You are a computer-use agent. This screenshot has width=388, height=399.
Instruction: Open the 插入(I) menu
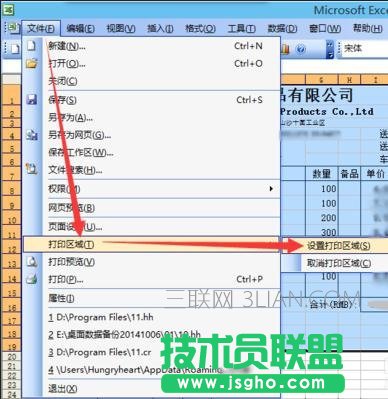point(160,28)
